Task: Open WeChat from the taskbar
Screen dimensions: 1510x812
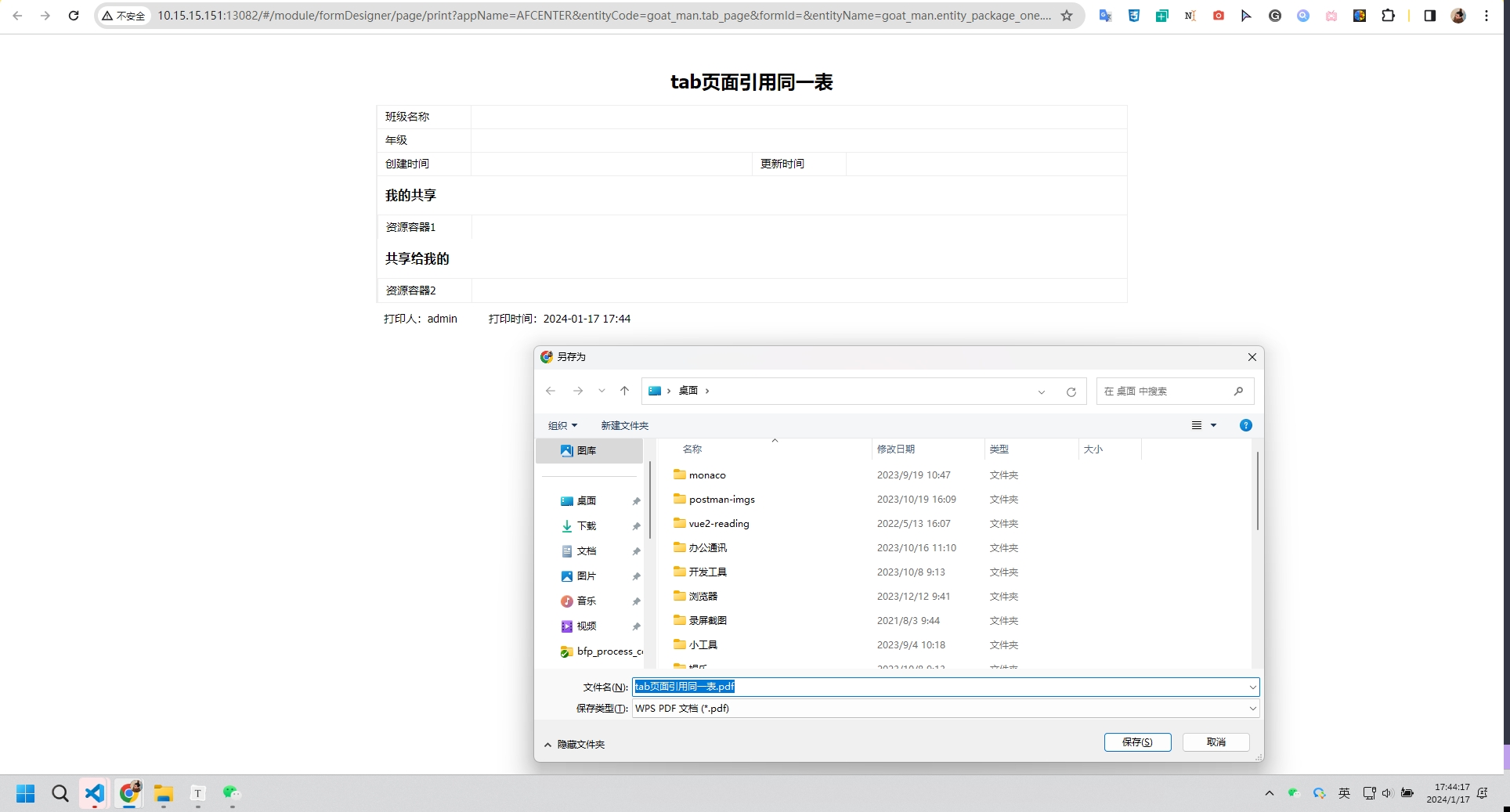Action: [232, 793]
